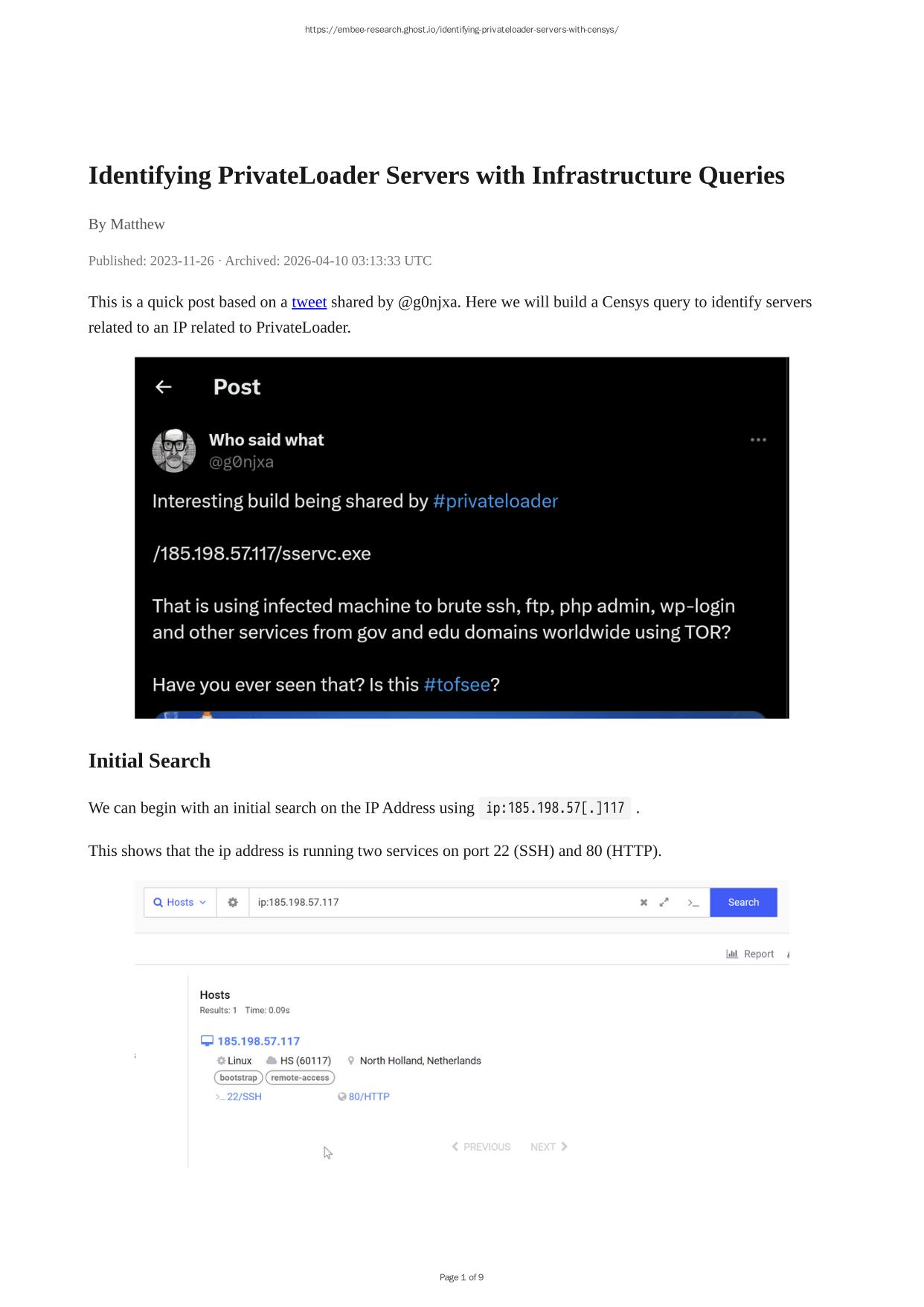Screen dimensions: 924x1307
Task: Open the Censys search settings gear
Action: click(x=233, y=902)
